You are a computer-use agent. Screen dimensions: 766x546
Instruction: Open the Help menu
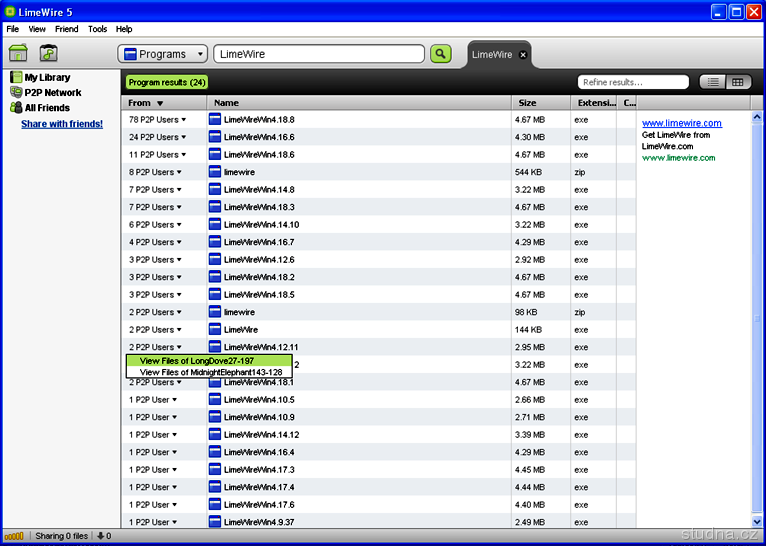click(124, 29)
